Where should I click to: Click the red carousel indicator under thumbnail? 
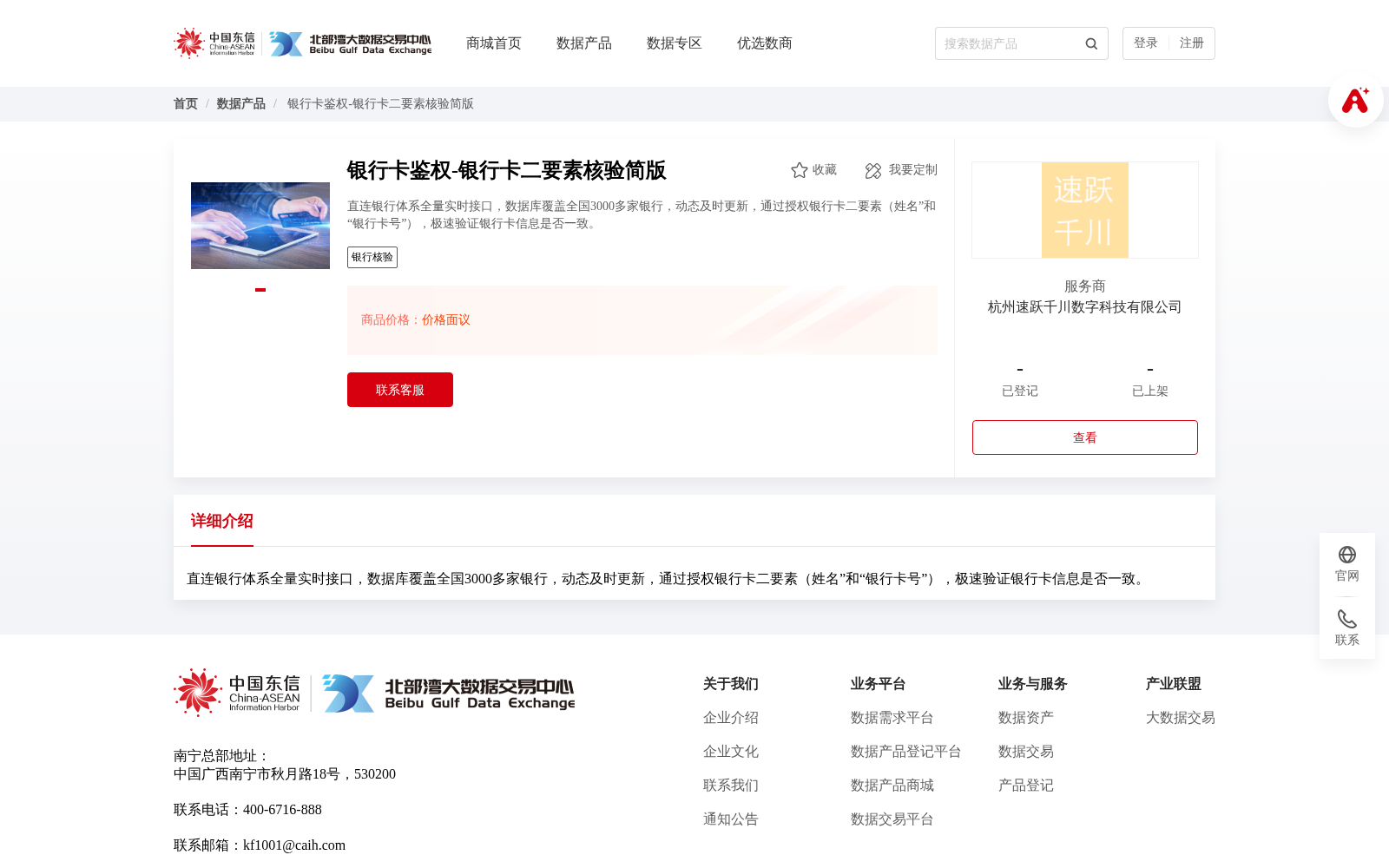point(260,290)
